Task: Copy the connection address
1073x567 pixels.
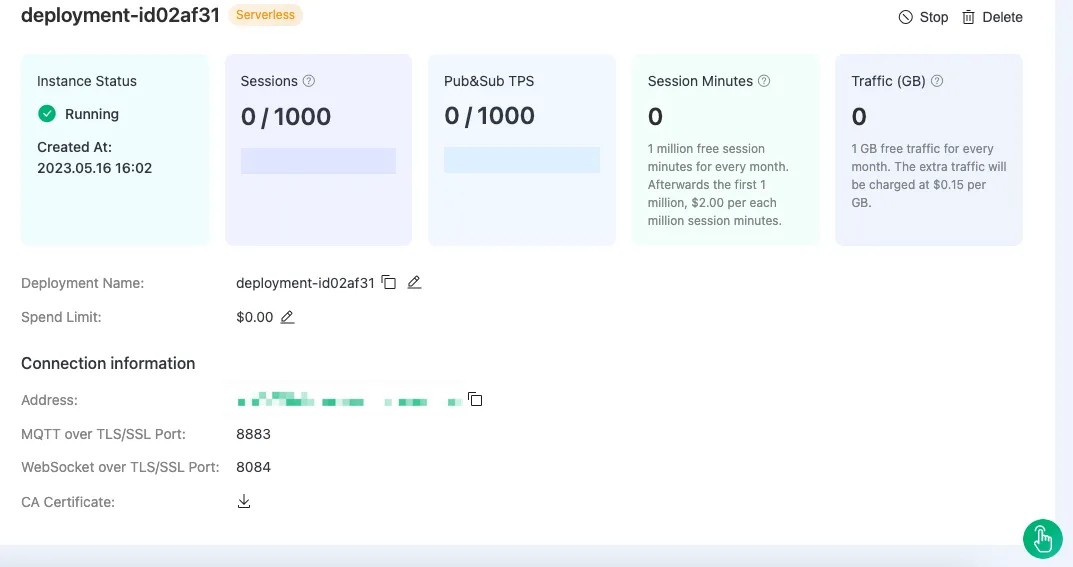Action: point(476,400)
